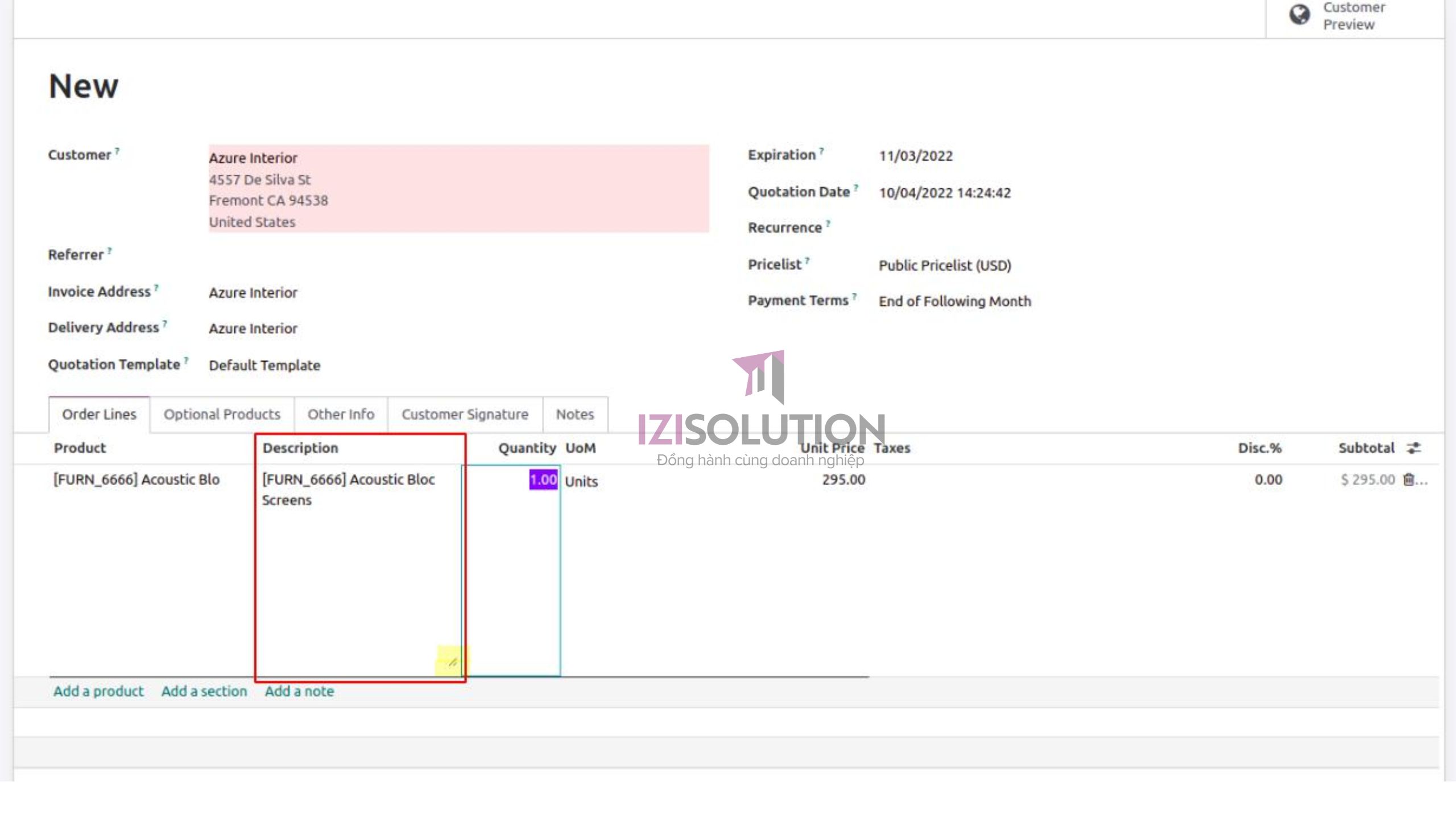Click the Customer Preview globe icon
Screen dimensions: 1456x819
click(x=1299, y=15)
